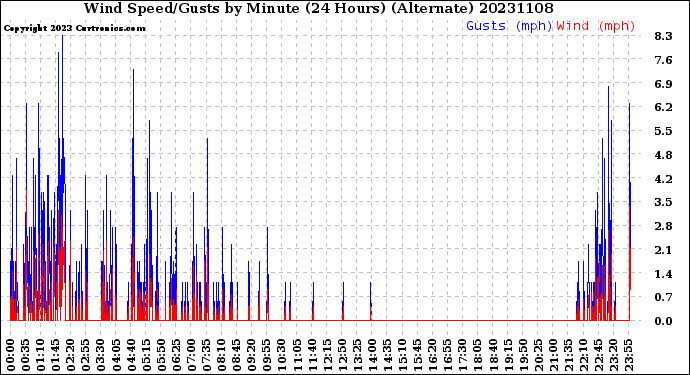Click the 7.6 y-axis value

(x=663, y=60)
